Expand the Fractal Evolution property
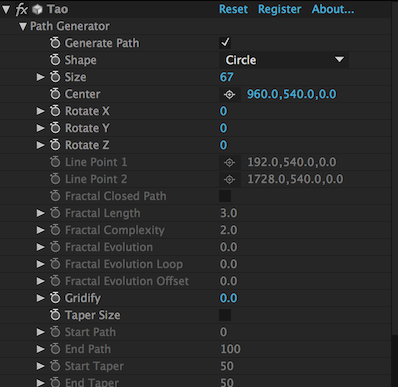This screenshot has height=387, width=398. coord(40,247)
